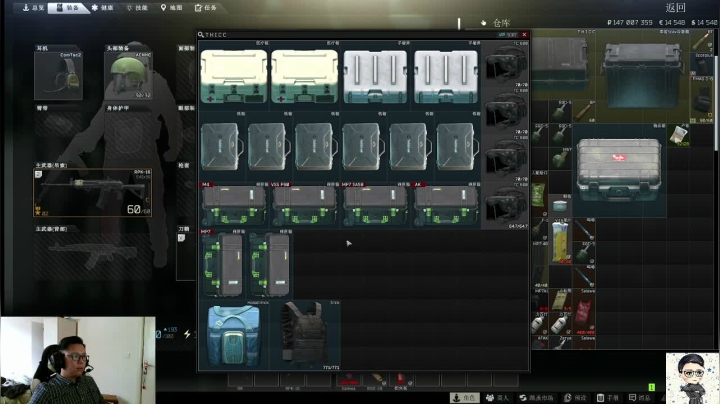
Task: Select the cash bundle beside silver case
Action: [678, 135]
